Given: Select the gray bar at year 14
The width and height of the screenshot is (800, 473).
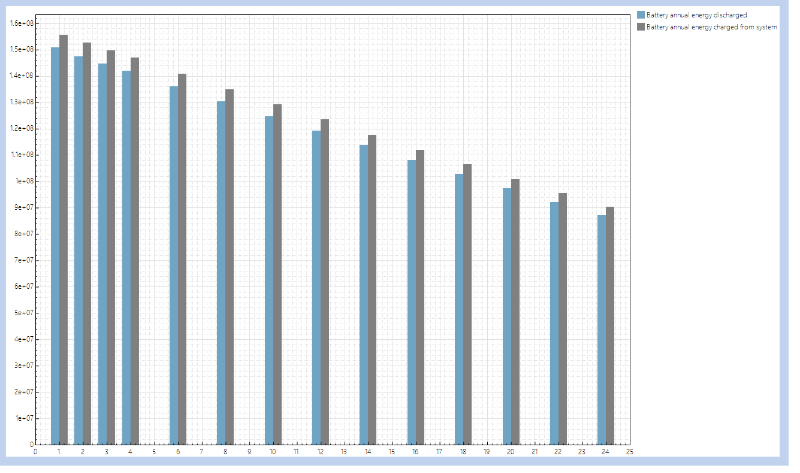Looking at the screenshot, I should (372, 289).
